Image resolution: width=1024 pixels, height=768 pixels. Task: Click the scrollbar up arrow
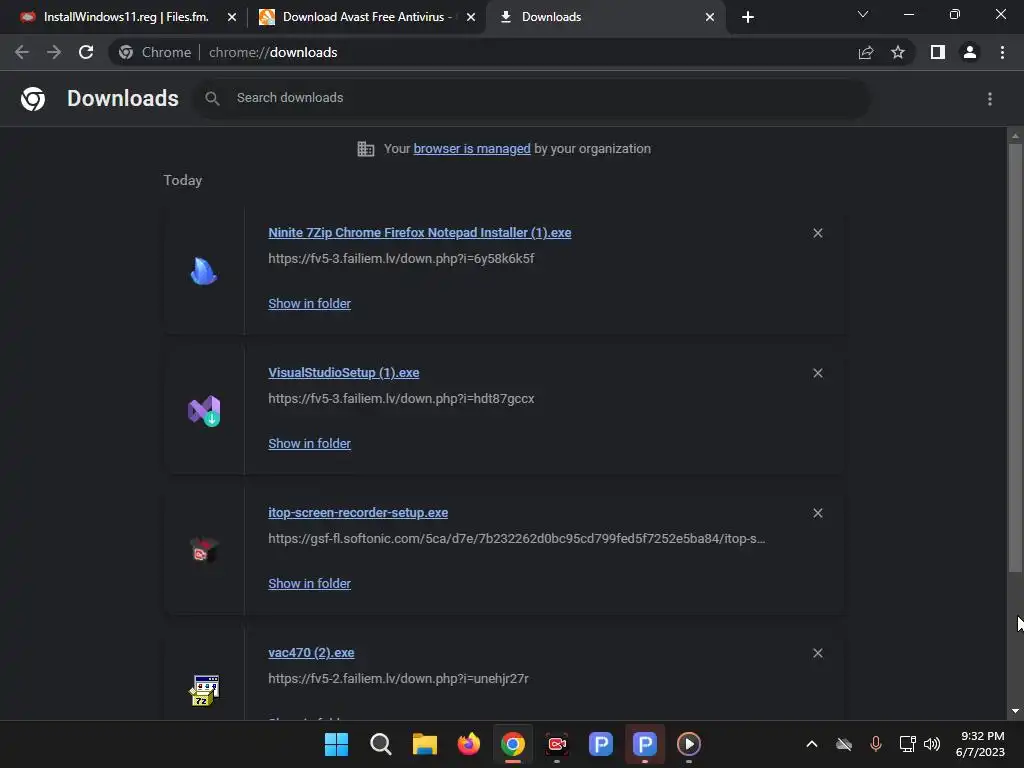pos(1015,136)
